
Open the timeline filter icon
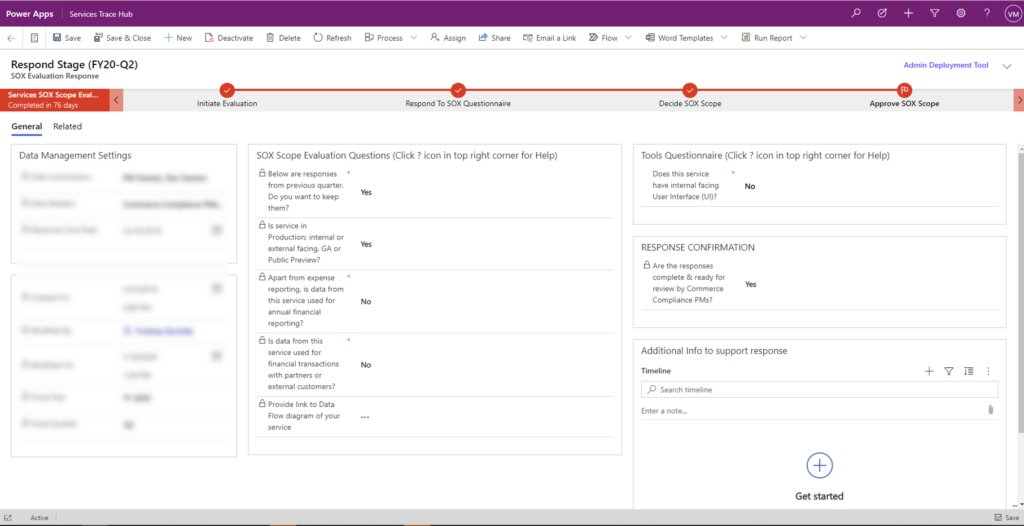(x=949, y=371)
